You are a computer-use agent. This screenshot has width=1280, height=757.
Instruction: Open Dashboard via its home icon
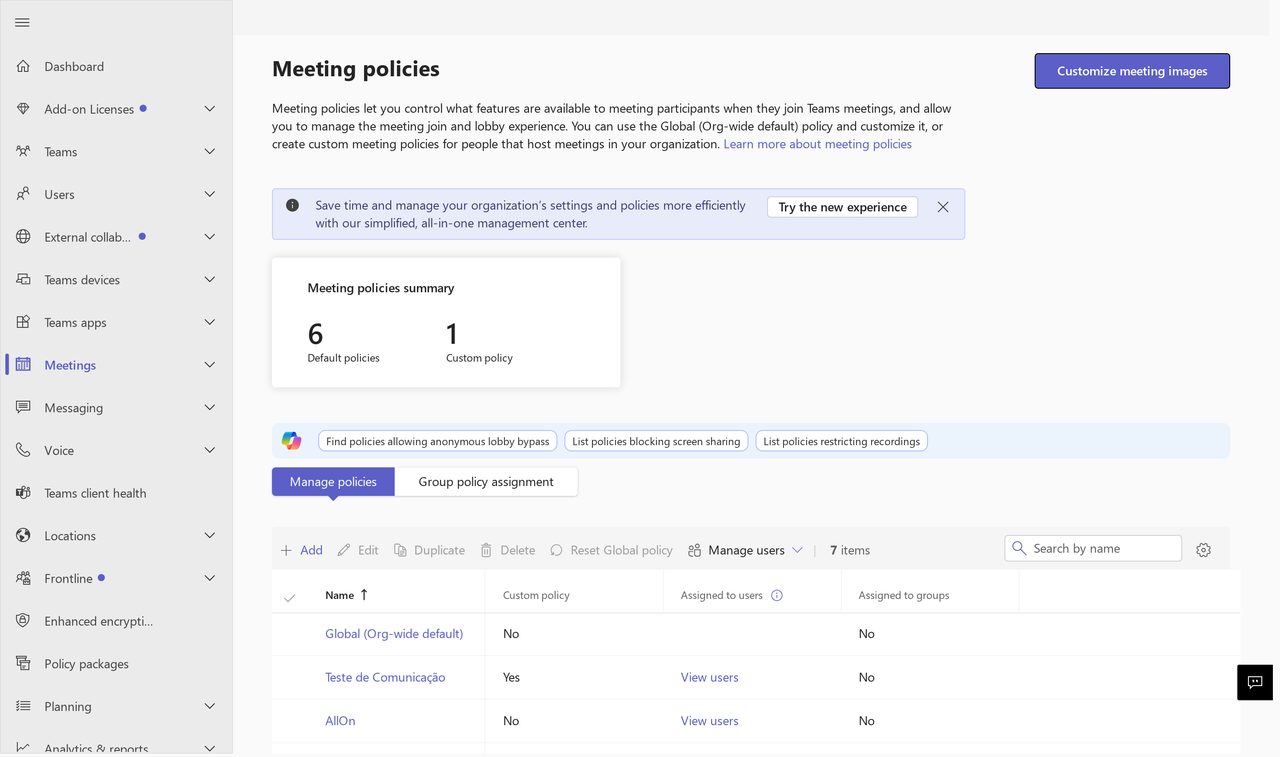pos(23,66)
